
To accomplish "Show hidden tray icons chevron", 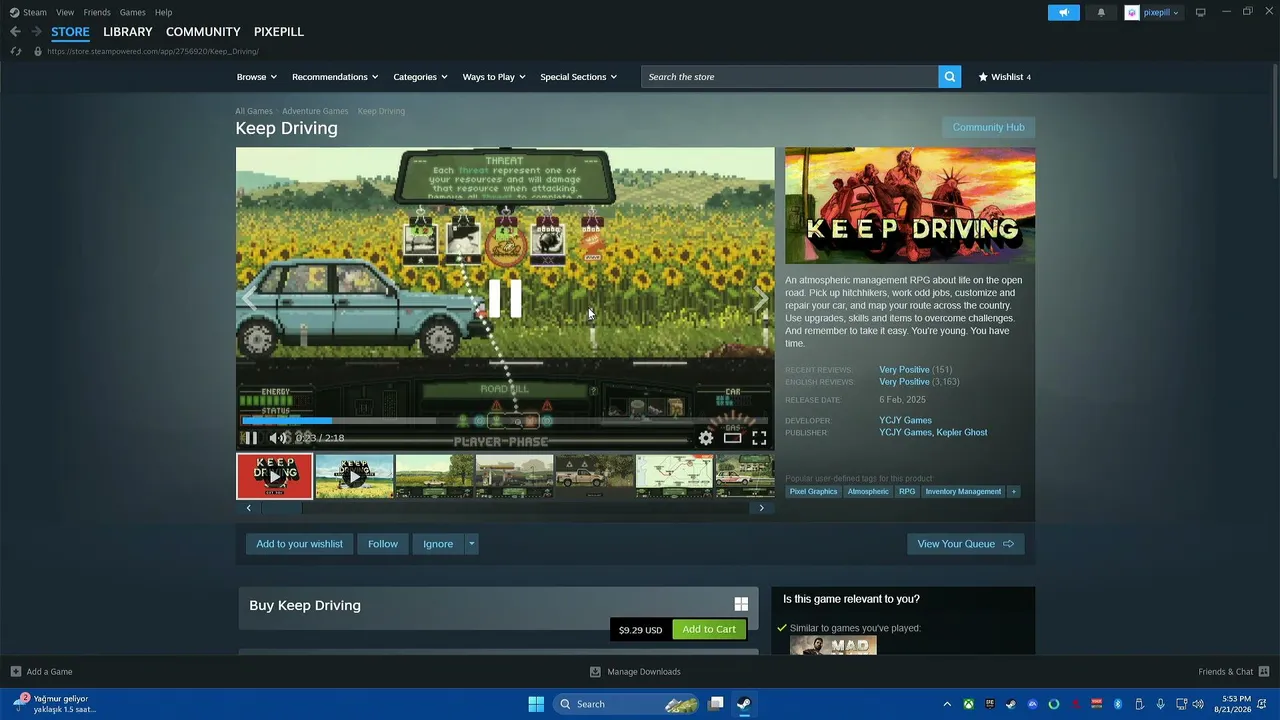I will [x=947, y=704].
